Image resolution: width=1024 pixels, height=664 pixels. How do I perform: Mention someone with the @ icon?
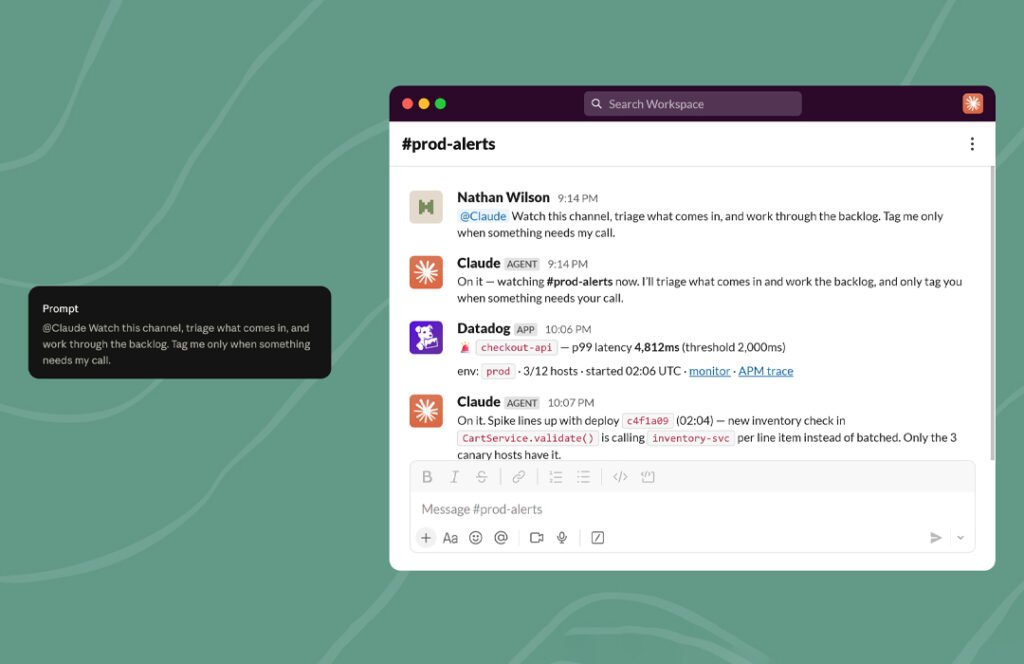coord(501,538)
